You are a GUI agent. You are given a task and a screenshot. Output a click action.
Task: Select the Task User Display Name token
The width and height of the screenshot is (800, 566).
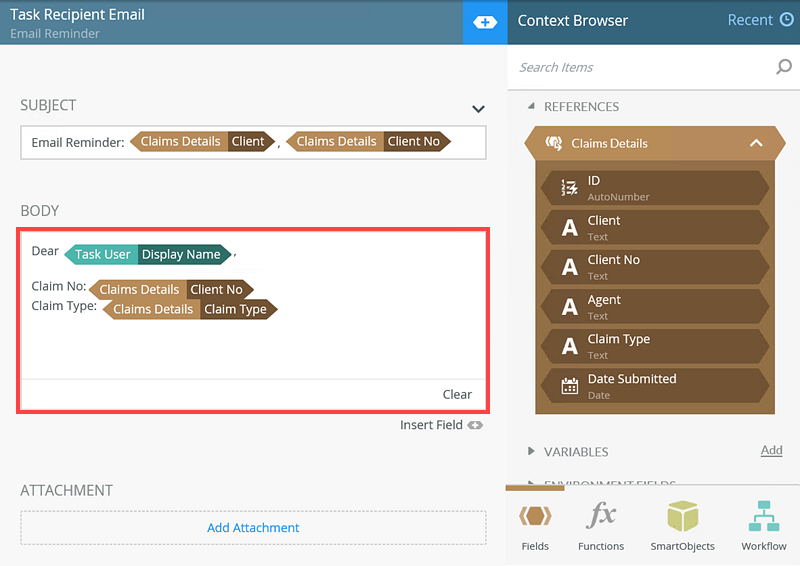pos(148,254)
